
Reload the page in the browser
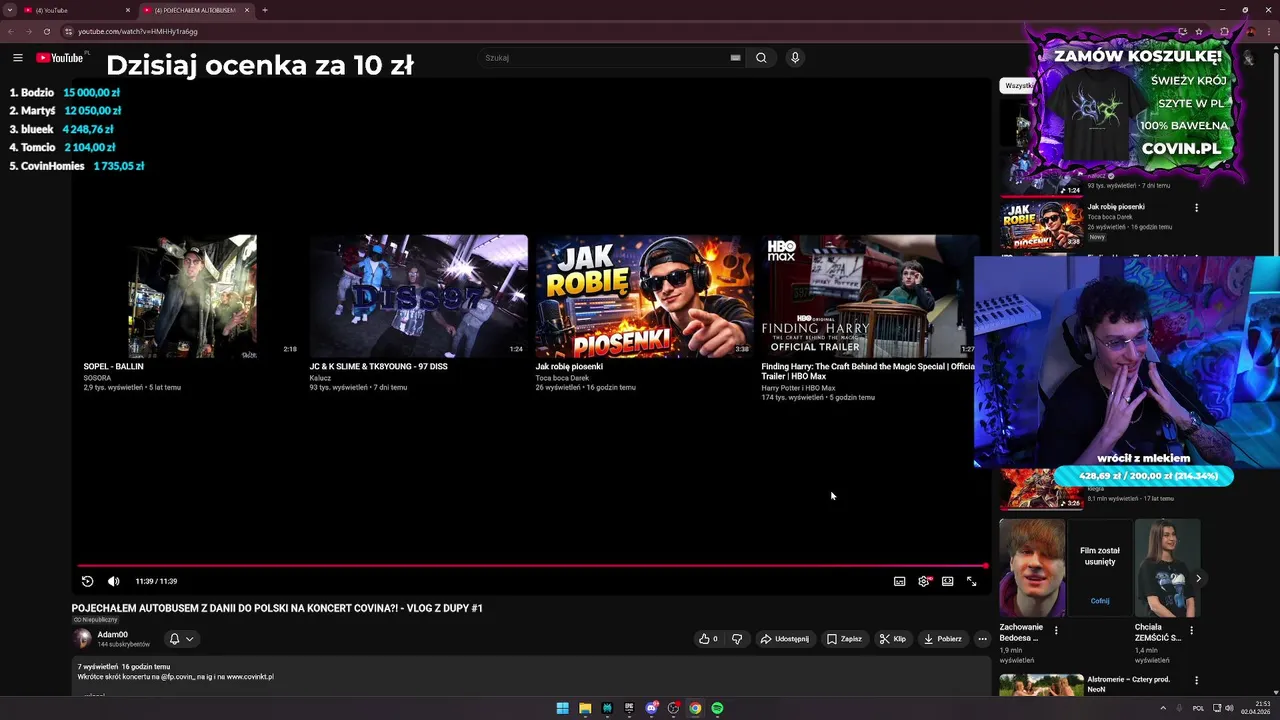[46, 31]
